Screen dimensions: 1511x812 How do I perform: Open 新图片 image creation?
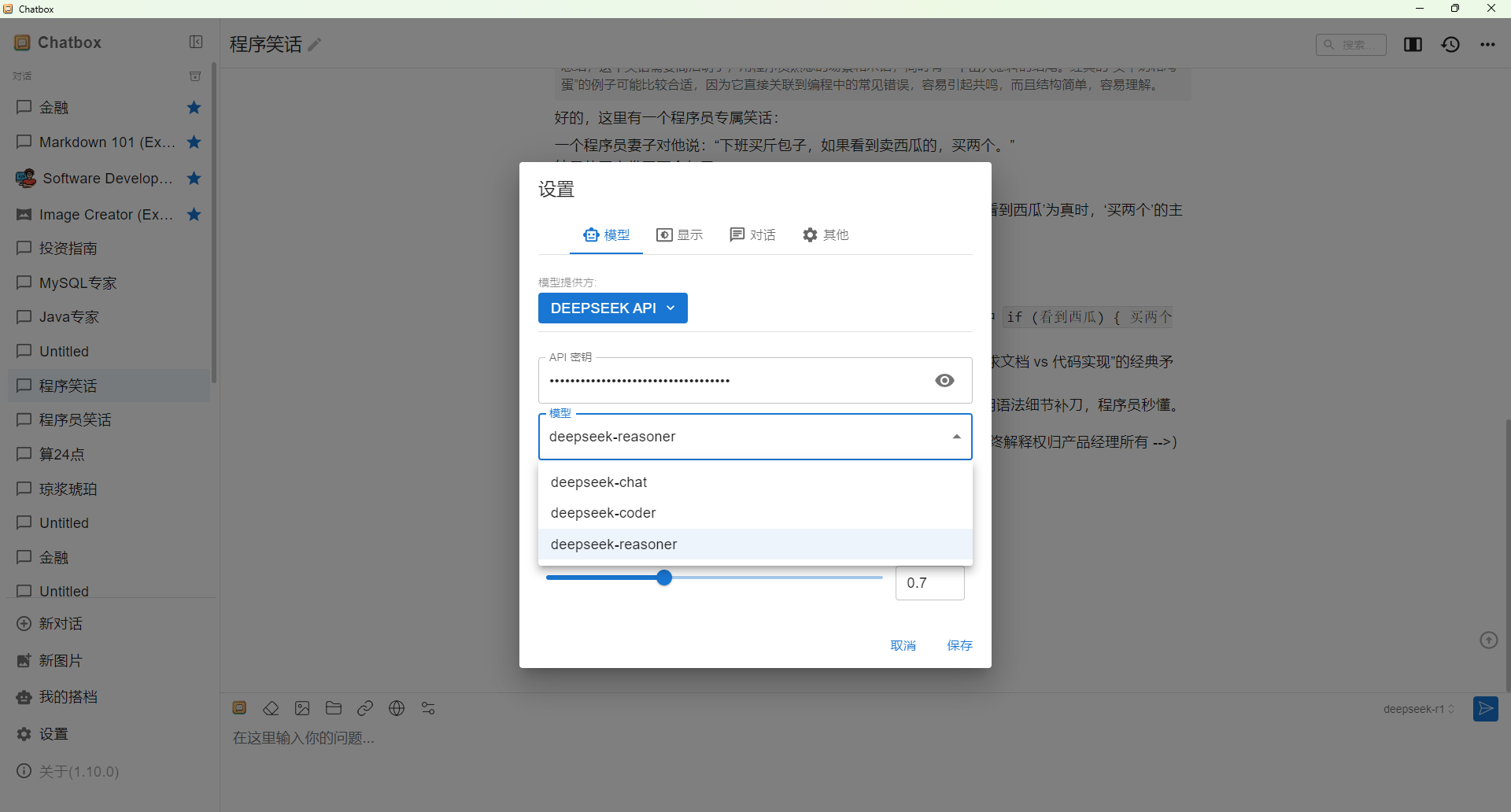tap(109, 661)
